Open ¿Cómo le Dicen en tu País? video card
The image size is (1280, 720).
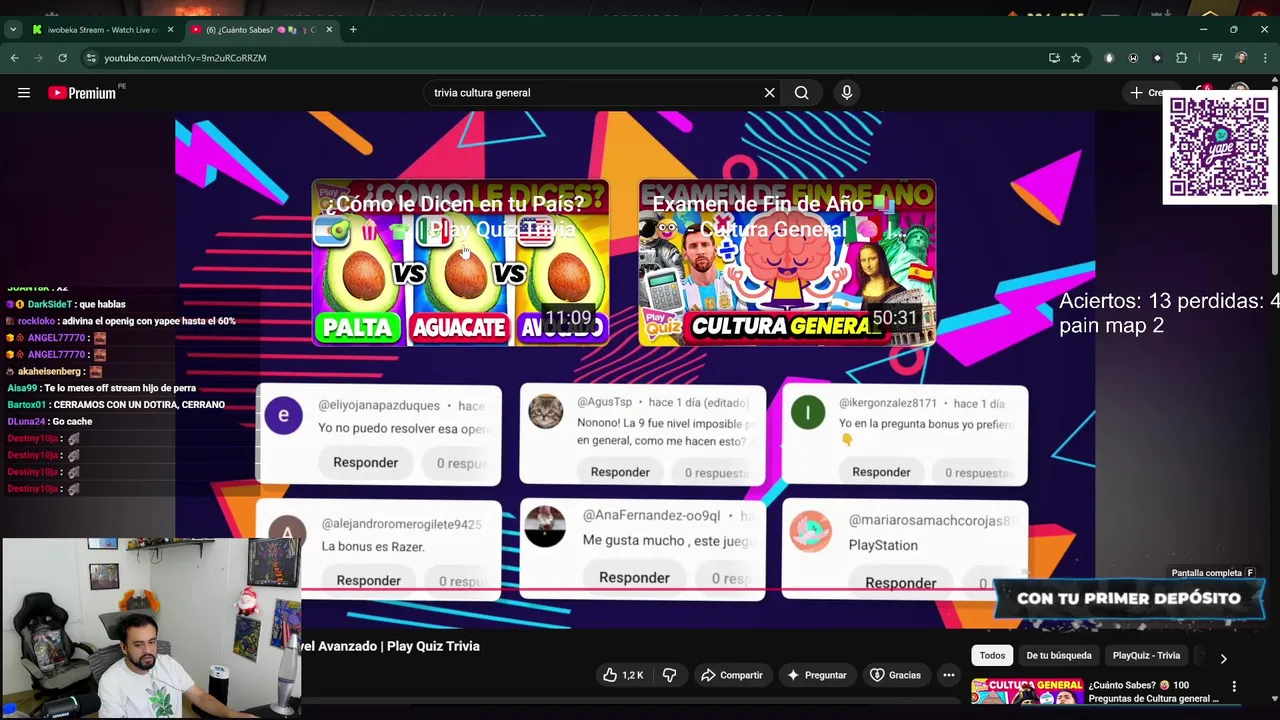pyautogui.click(x=460, y=263)
